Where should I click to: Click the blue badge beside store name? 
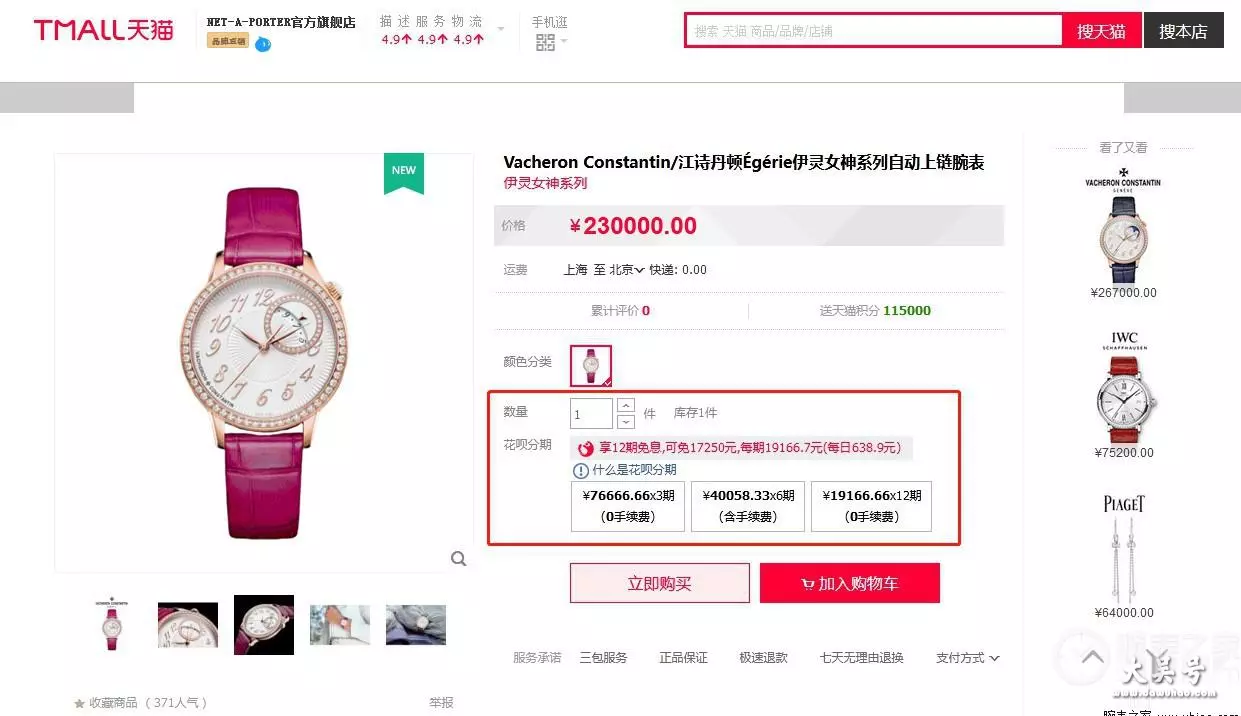[x=263, y=44]
